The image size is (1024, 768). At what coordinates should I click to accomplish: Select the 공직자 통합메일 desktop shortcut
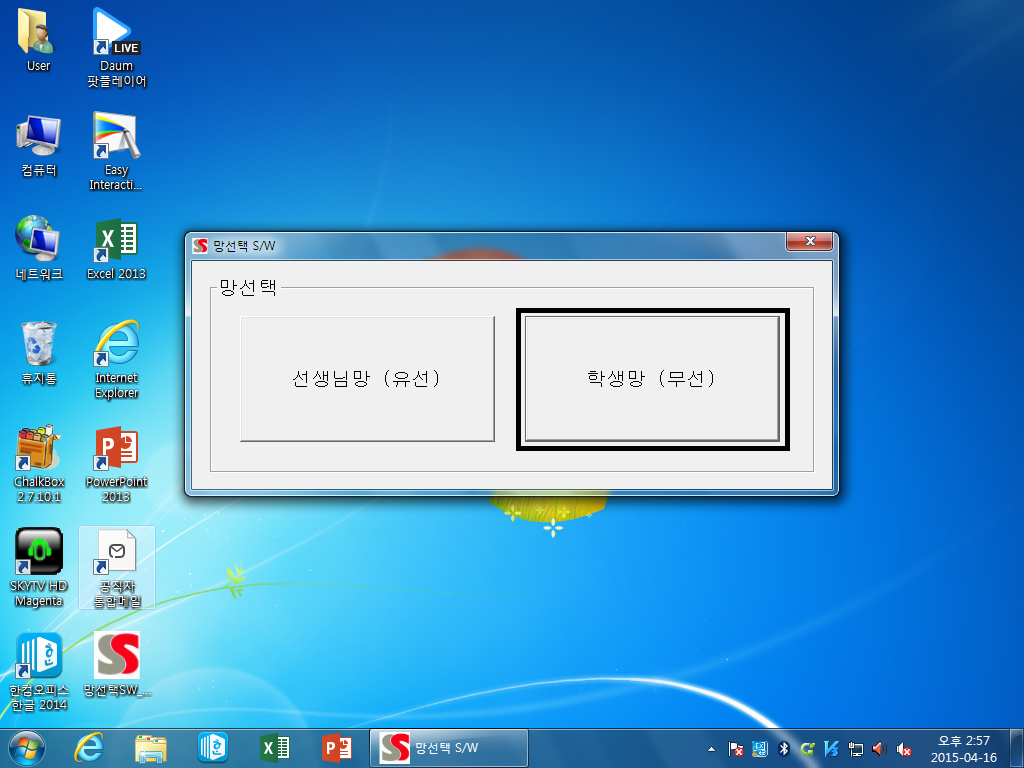pyautogui.click(x=117, y=568)
